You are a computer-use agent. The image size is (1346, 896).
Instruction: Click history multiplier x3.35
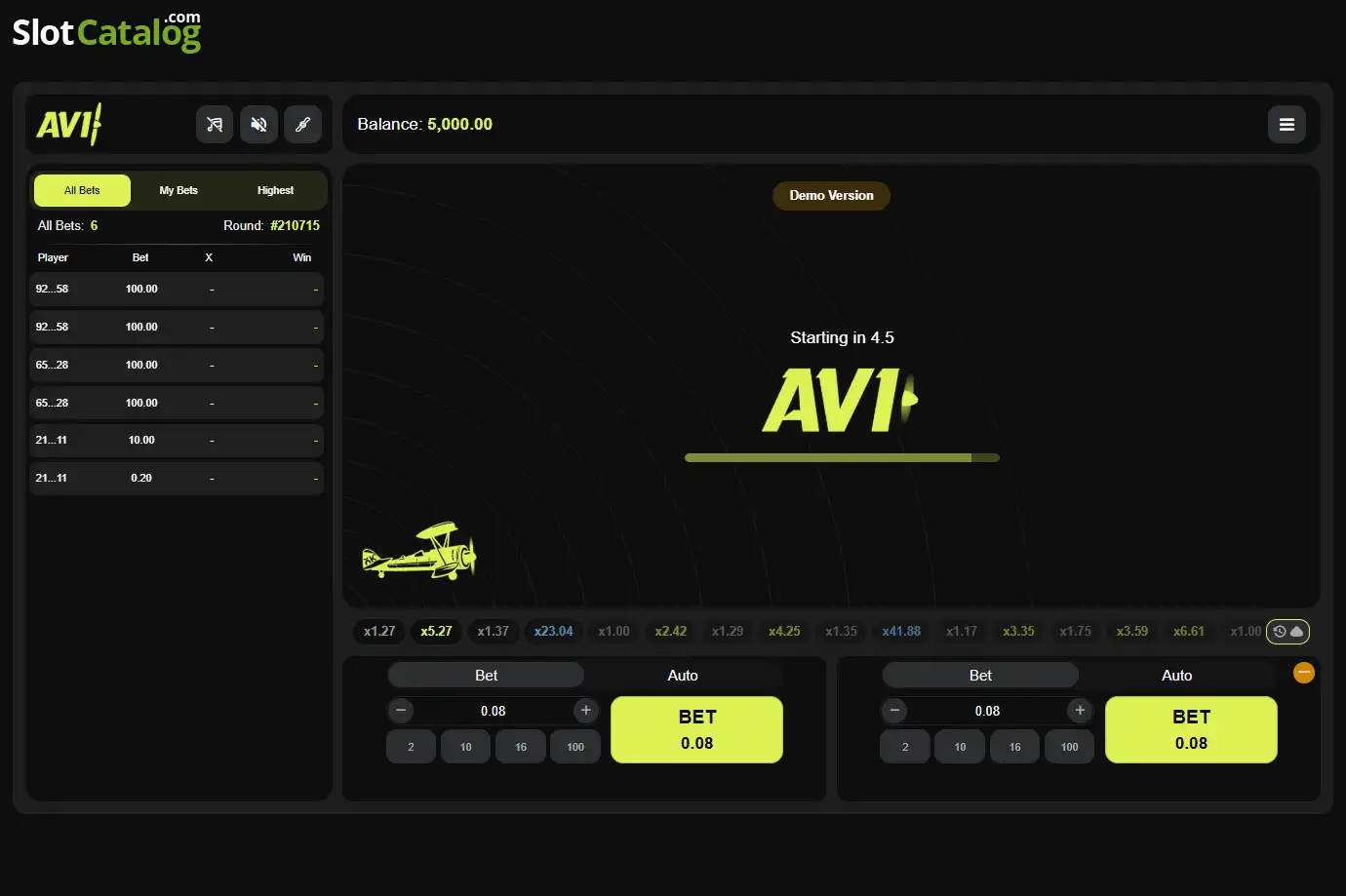coord(1018,631)
